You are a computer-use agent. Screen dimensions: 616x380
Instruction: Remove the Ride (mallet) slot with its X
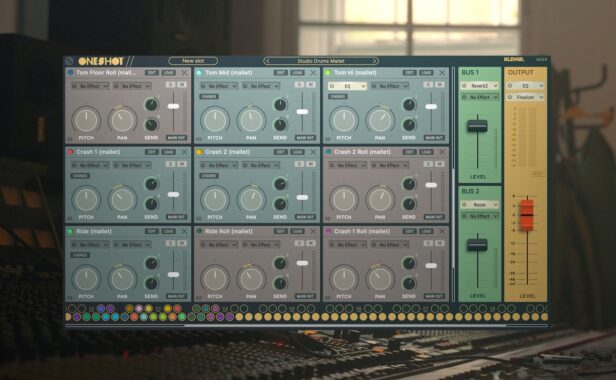click(184, 231)
